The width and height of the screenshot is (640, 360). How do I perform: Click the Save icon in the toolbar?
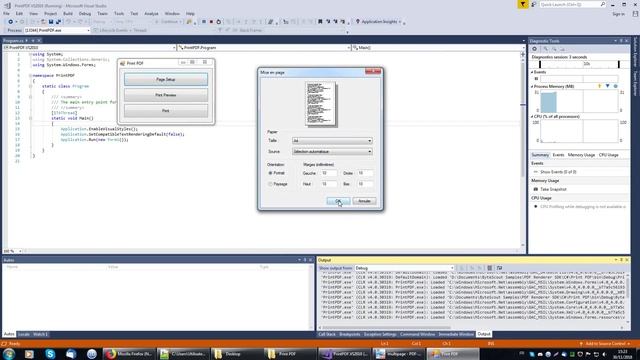pyautogui.click(x=51, y=22)
